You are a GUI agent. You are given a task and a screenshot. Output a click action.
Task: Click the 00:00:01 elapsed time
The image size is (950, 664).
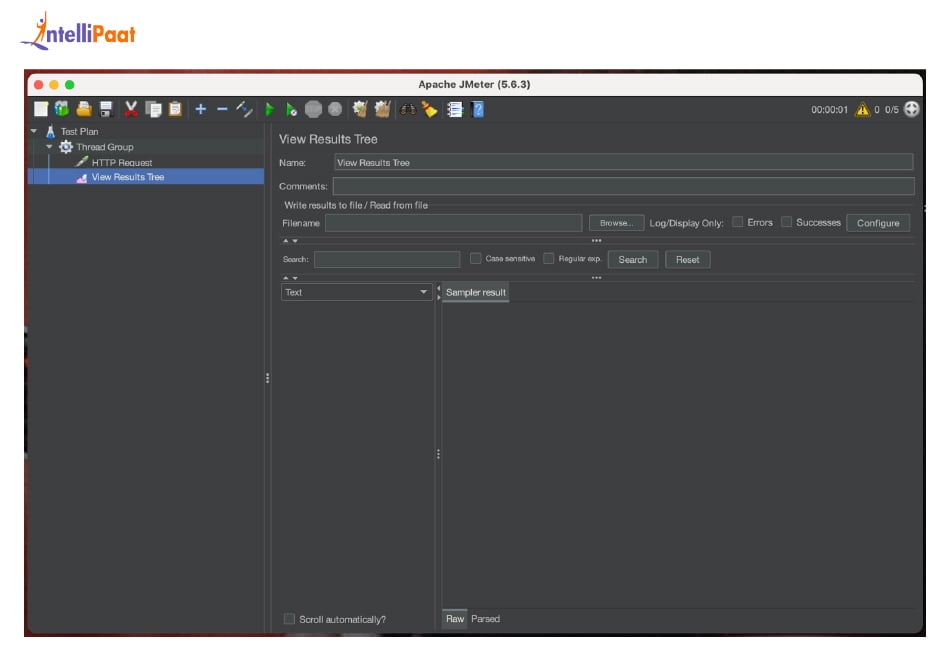tap(829, 110)
